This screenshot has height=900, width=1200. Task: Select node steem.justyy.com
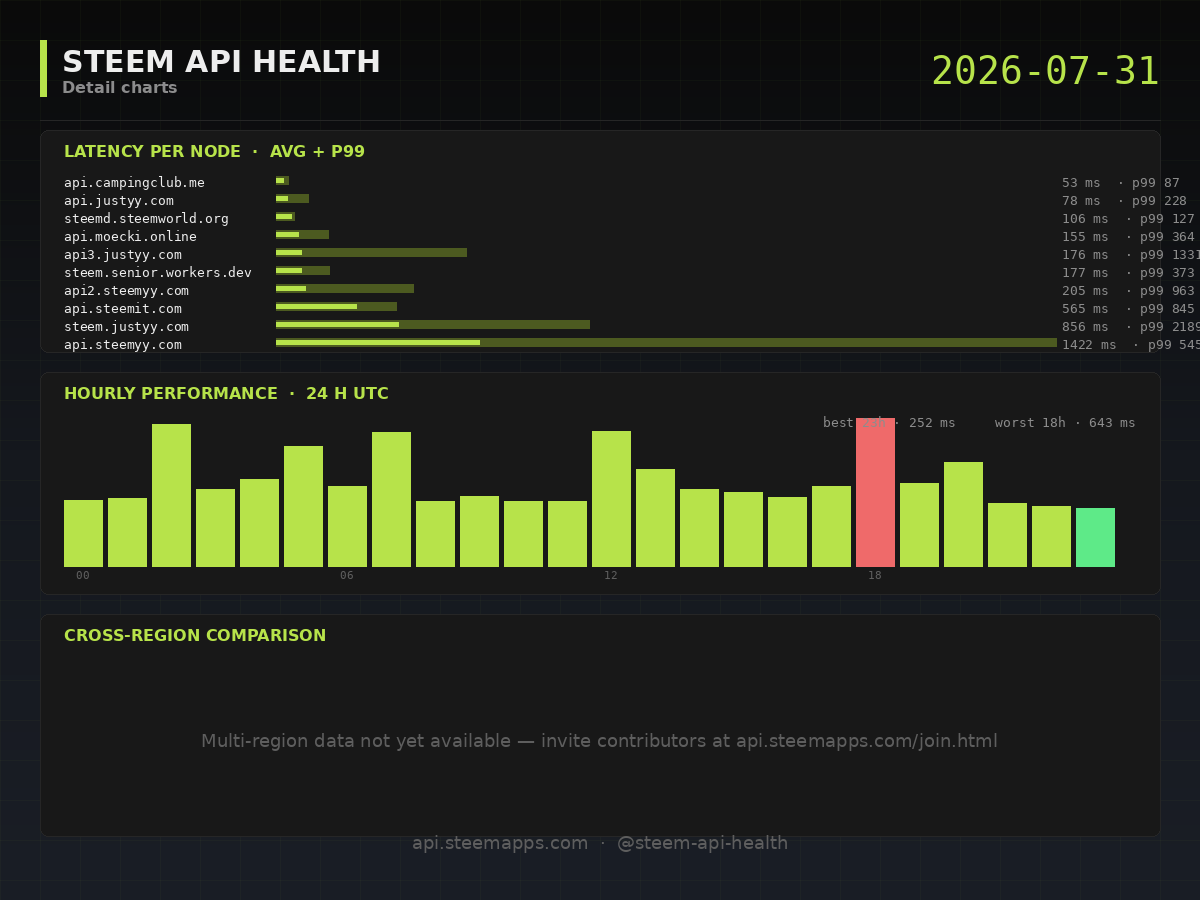[126, 327]
